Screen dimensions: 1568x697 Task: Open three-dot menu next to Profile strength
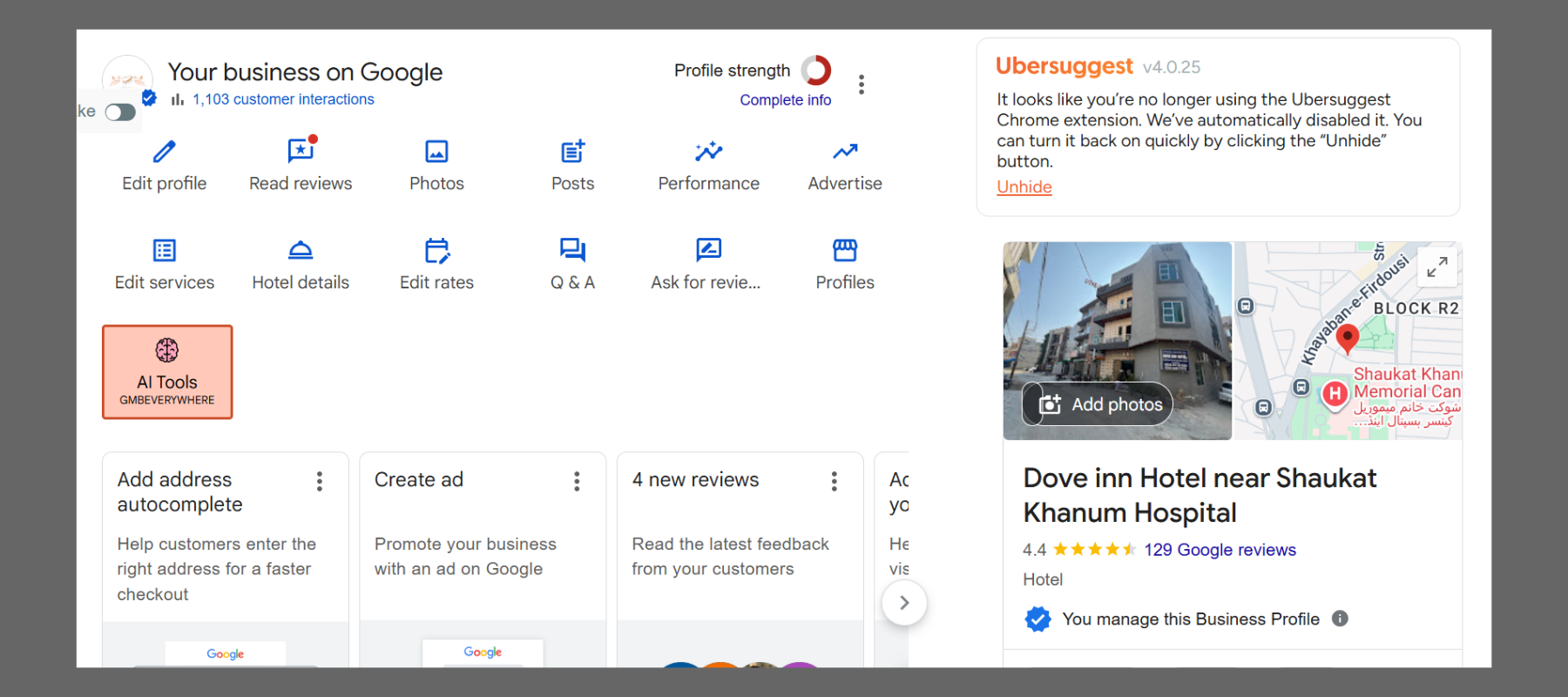(861, 85)
